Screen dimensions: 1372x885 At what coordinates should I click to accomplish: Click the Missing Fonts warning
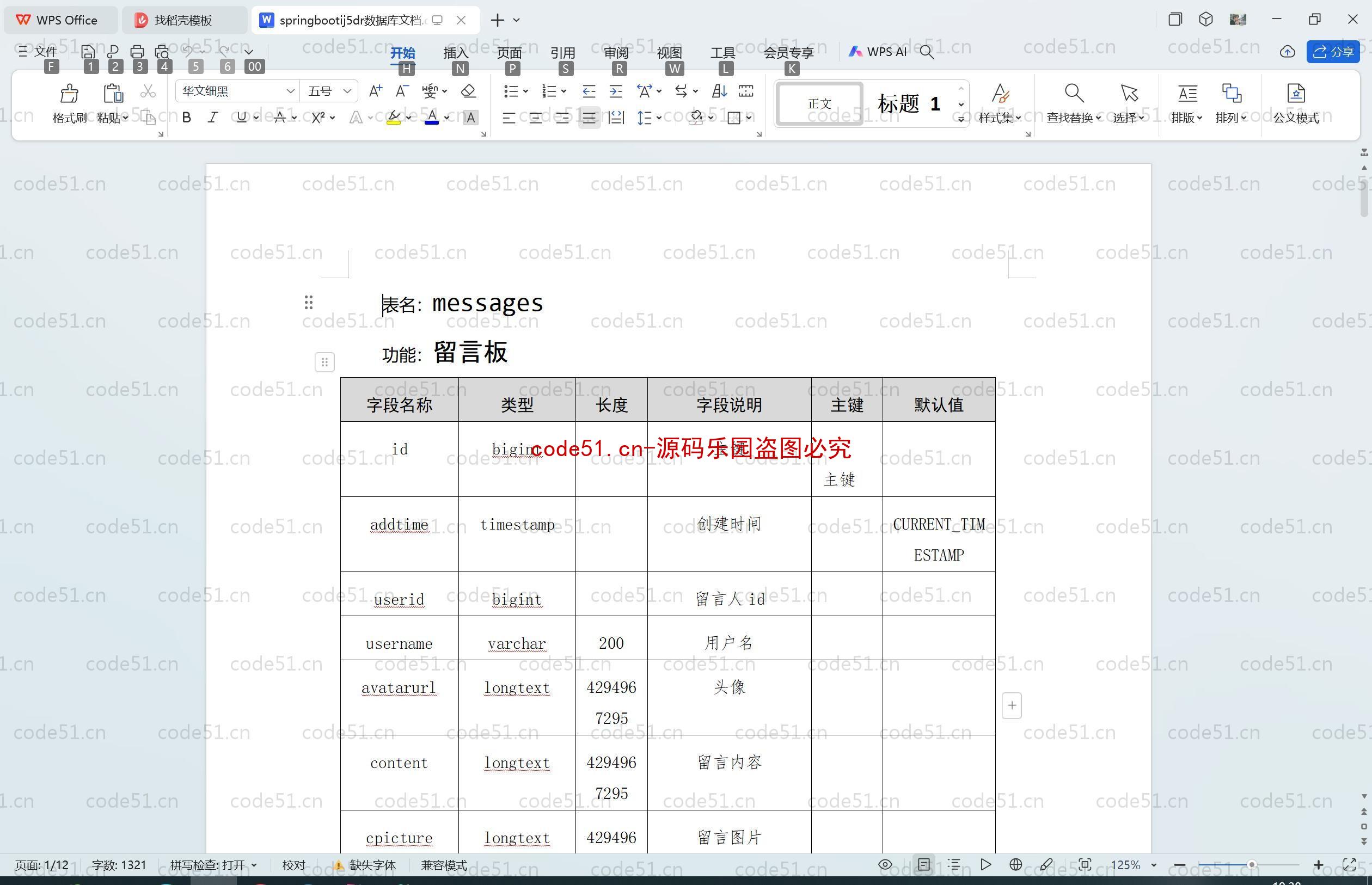pos(365,865)
